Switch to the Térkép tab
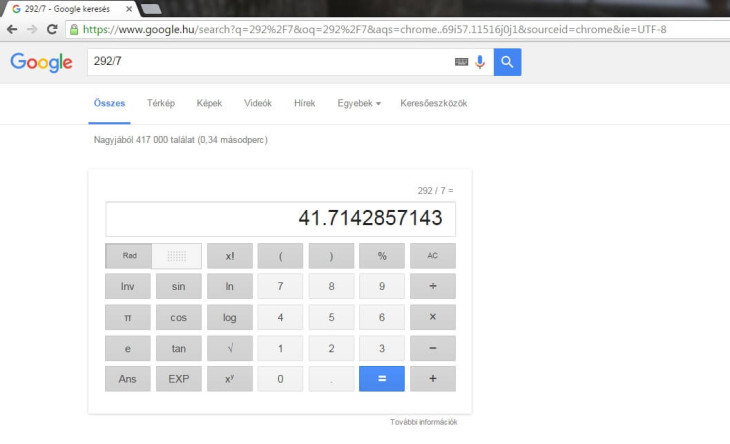This screenshot has width=730, height=444. coord(161,103)
